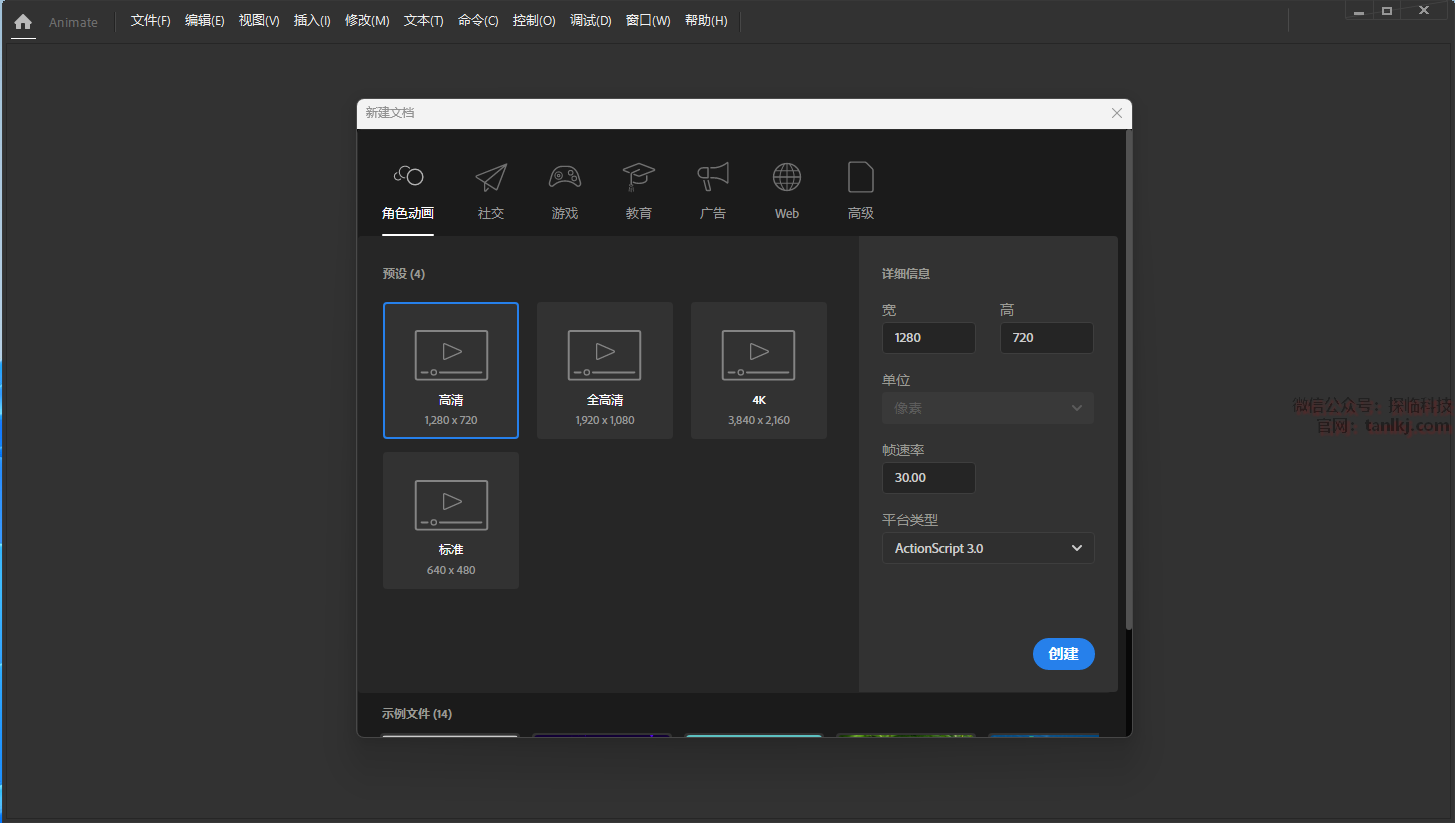Select the 教育 (Education) graduation cap icon
Viewport: 1455px width, 823px height.
(639, 178)
